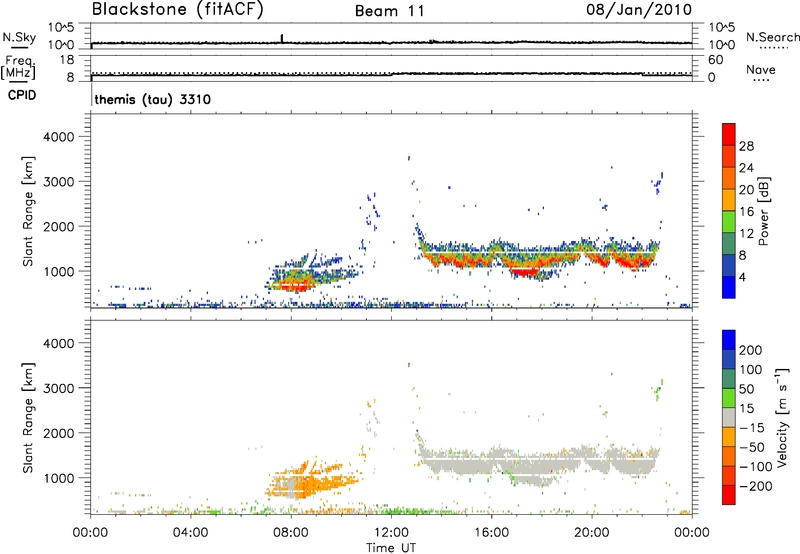This screenshot has width=800, height=554.
Task: Click the '12:00' time axis label
Action: [x=391, y=533]
